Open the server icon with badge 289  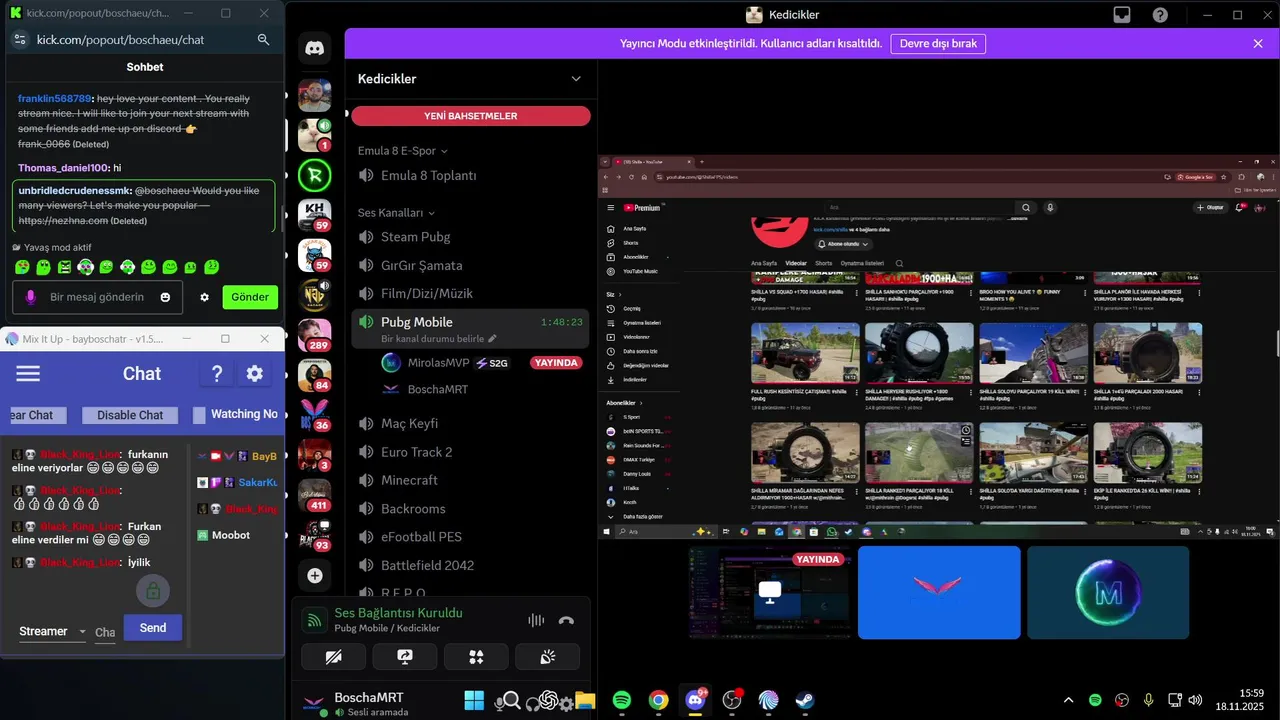point(314,335)
